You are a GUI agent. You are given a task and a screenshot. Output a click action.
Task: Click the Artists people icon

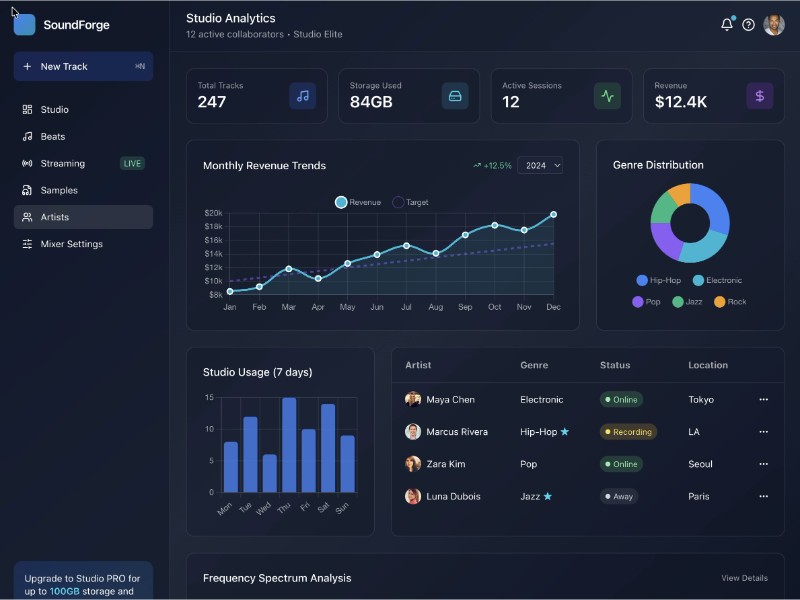click(27, 217)
